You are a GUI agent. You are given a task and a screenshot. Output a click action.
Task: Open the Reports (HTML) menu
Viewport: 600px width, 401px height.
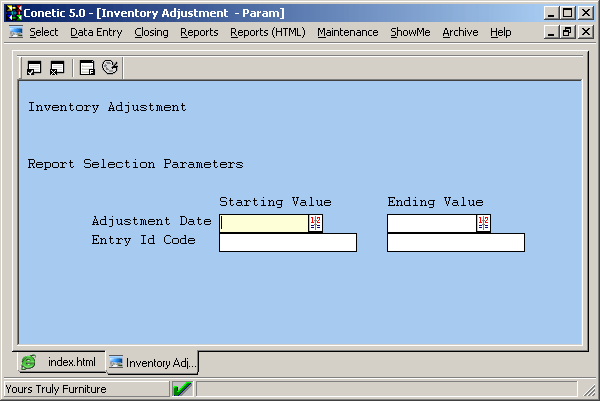tap(267, 32)
